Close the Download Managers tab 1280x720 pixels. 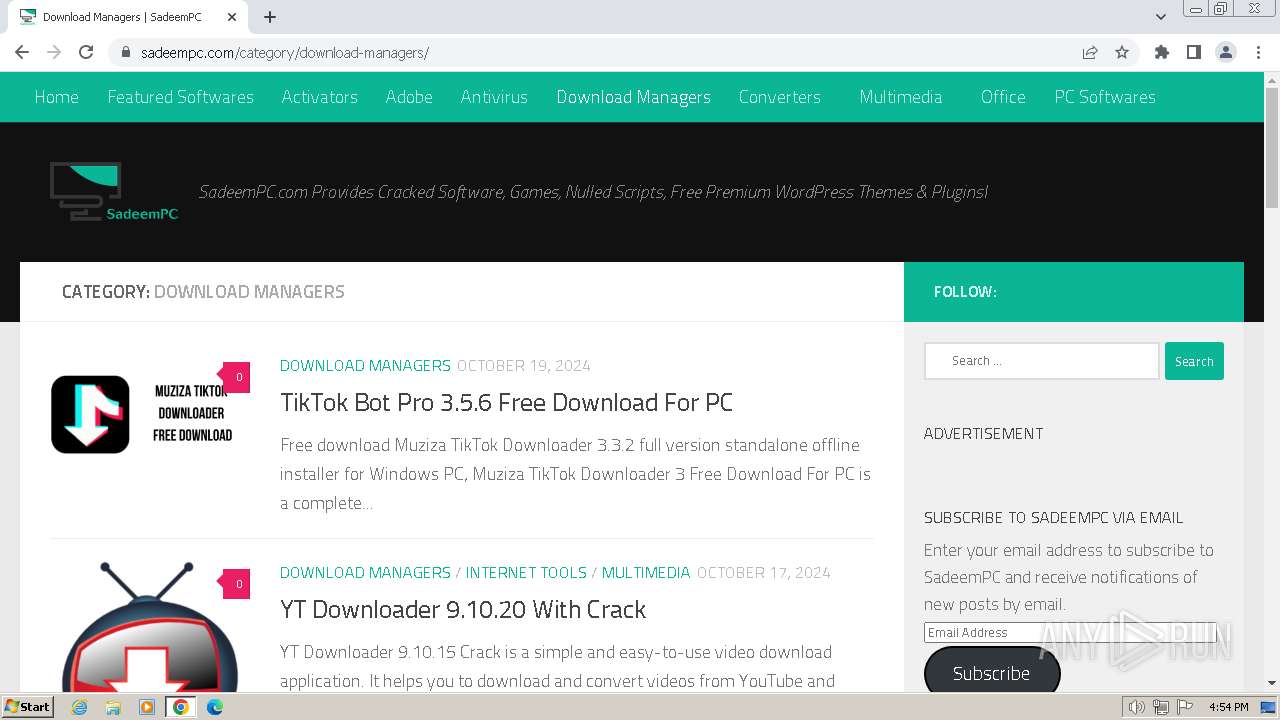232,17
